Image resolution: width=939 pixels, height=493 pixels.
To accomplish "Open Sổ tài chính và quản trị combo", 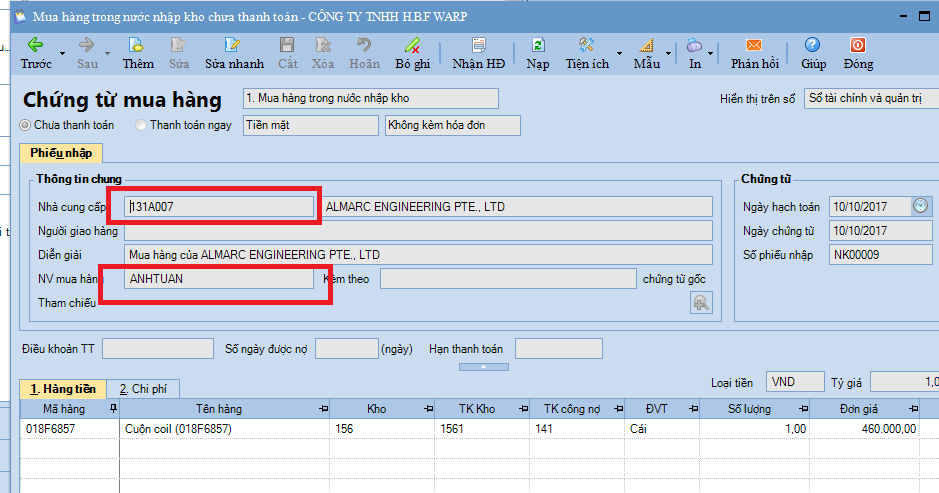I will point(871,98).
